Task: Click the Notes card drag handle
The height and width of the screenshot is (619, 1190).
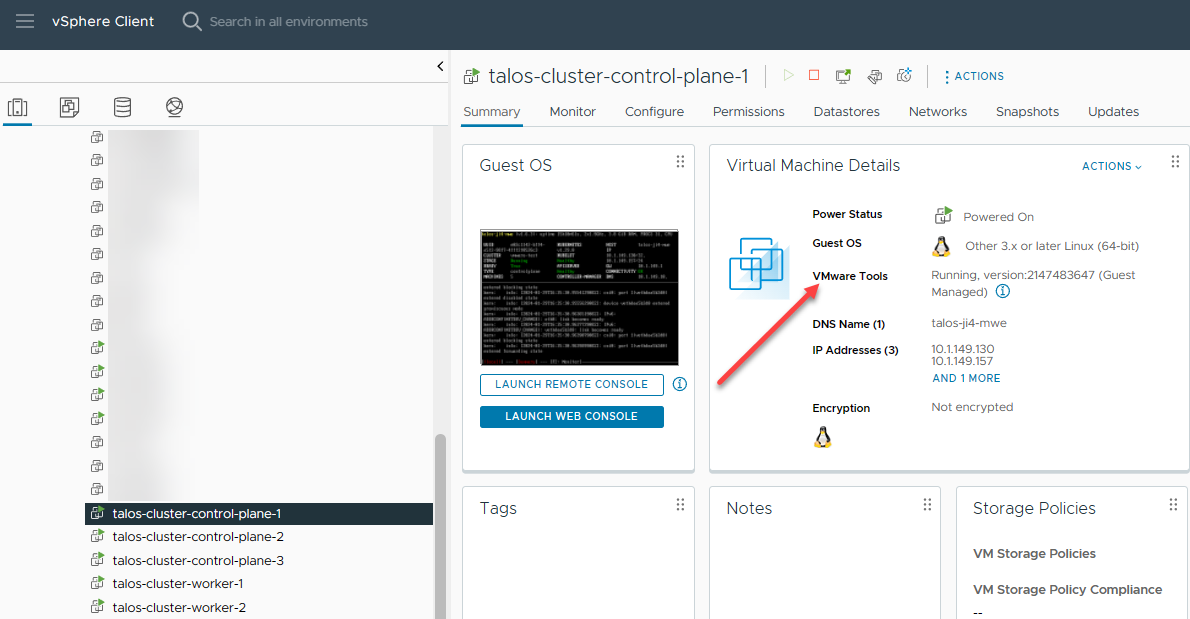Action: click(927, 504)
